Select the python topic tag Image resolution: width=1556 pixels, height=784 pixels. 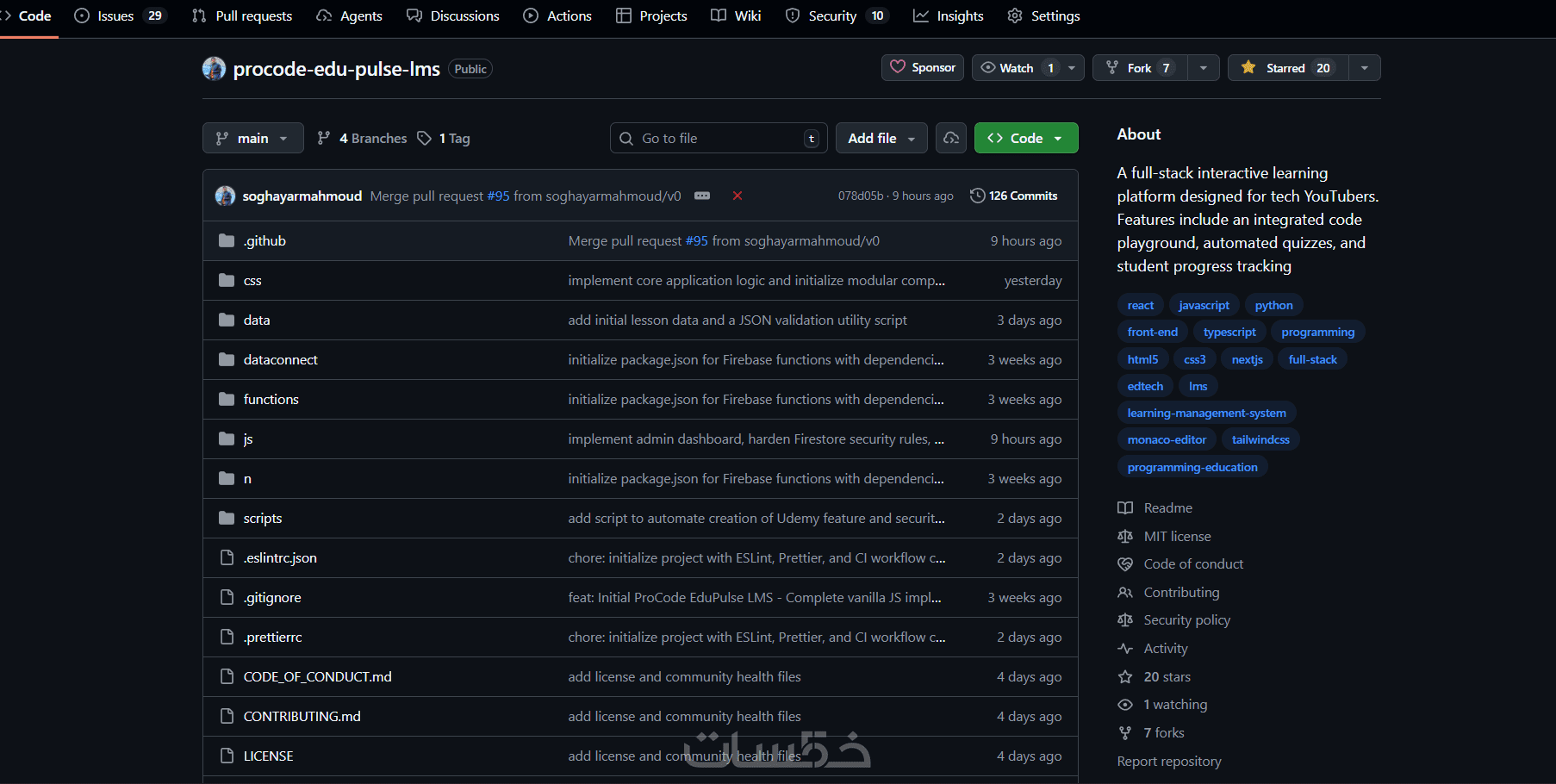click(1273, 305)
